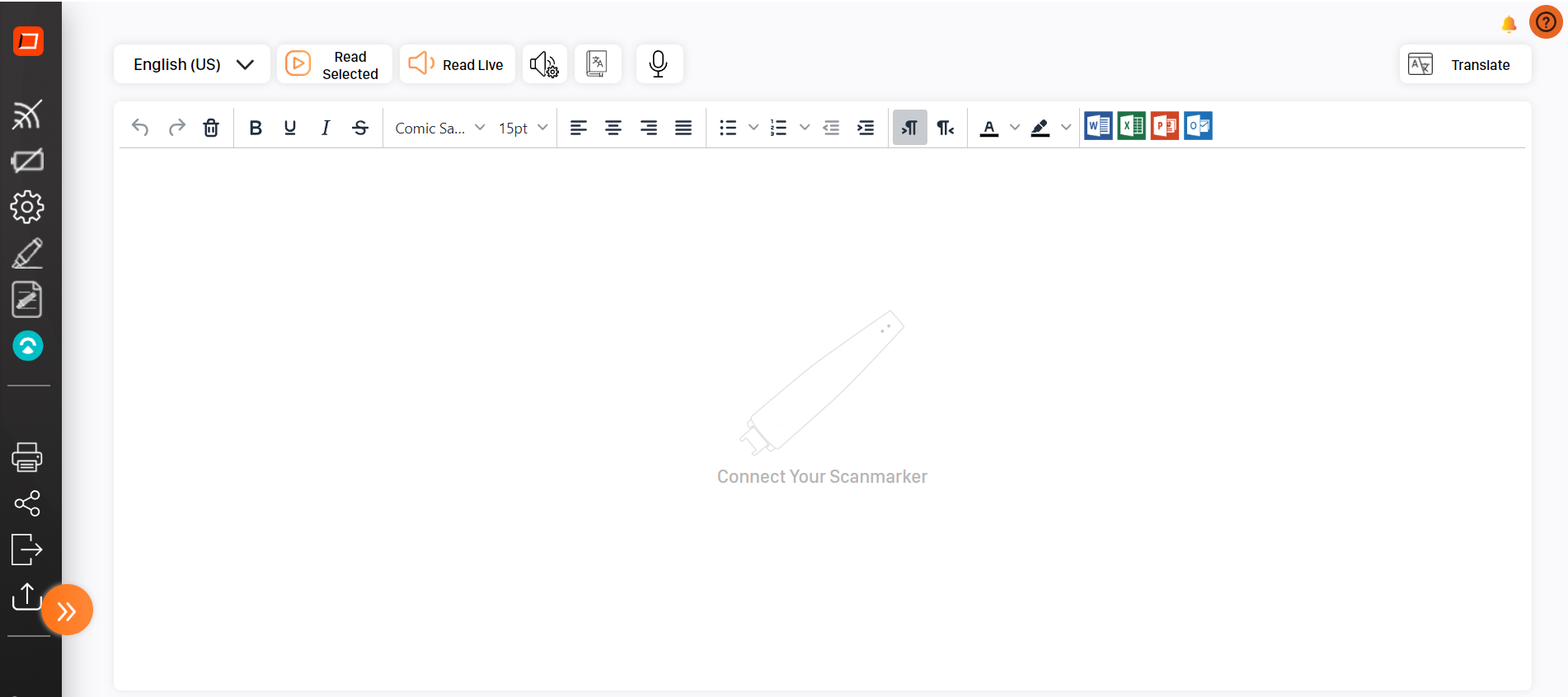Image resolution: width=1568 pixels, height=697 pixels.
Task: Click the share icon in sidebar
Action: click(x=27, y=503)
